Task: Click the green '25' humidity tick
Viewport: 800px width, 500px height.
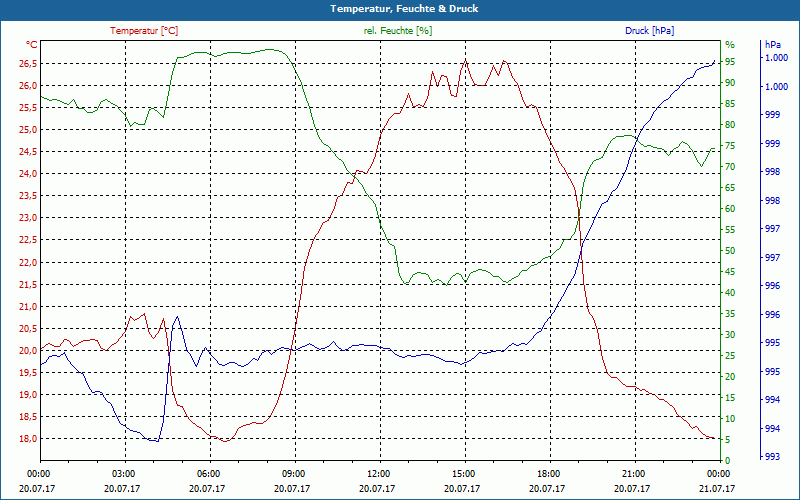Action: [x=730, y=356]
